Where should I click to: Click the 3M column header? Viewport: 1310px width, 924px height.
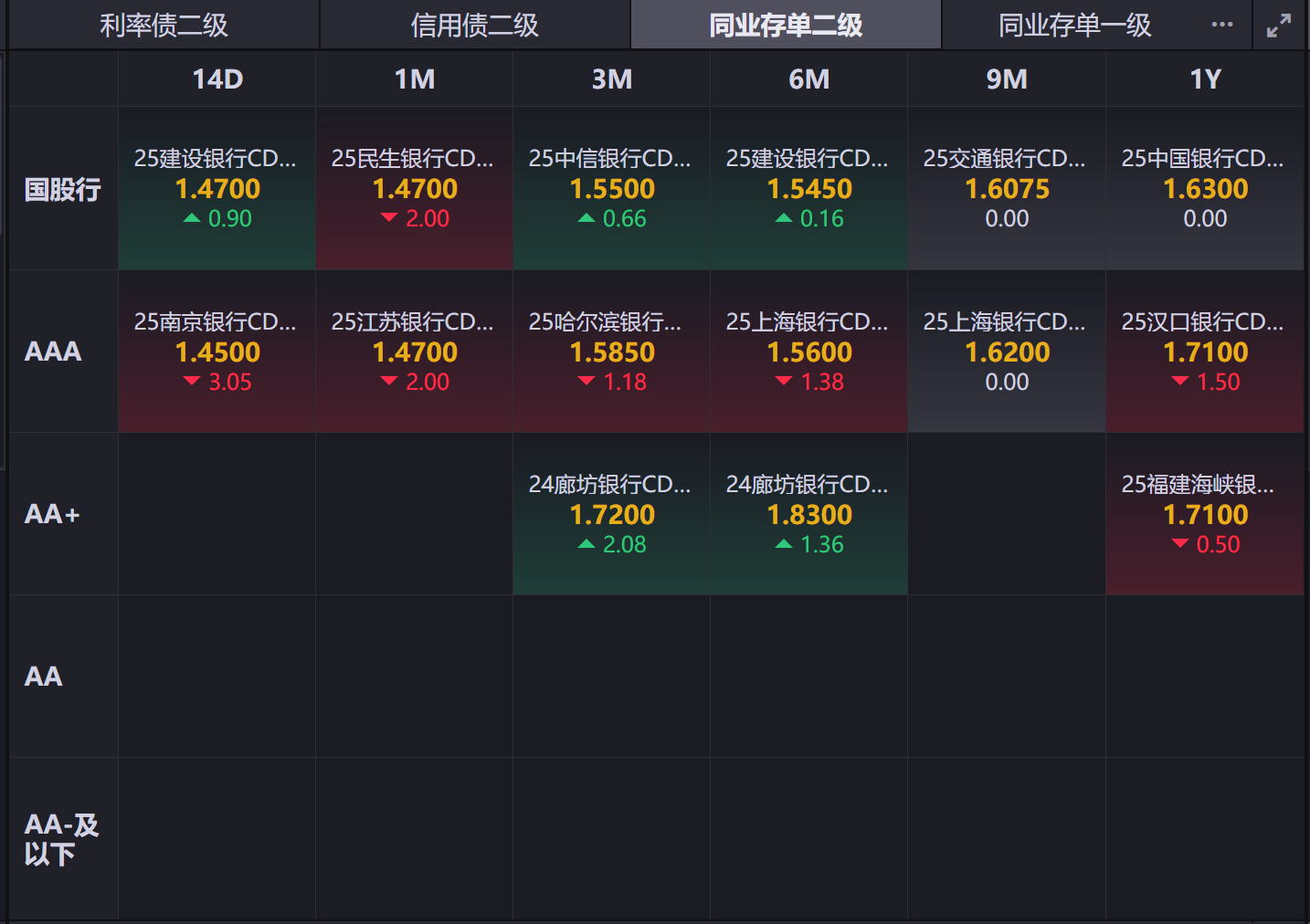pos(612,79)
